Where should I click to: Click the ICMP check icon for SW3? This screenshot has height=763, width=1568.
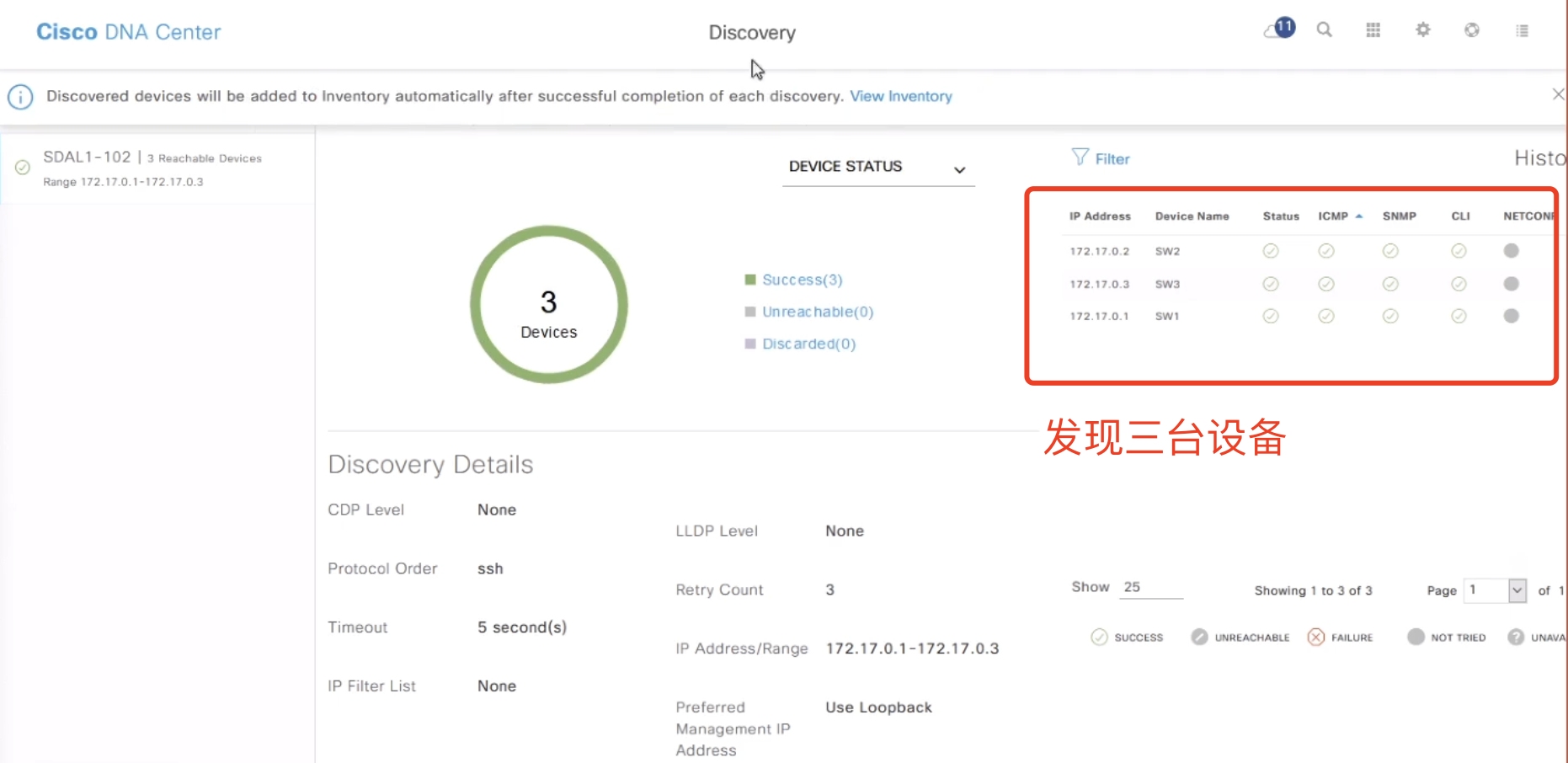1326,284
